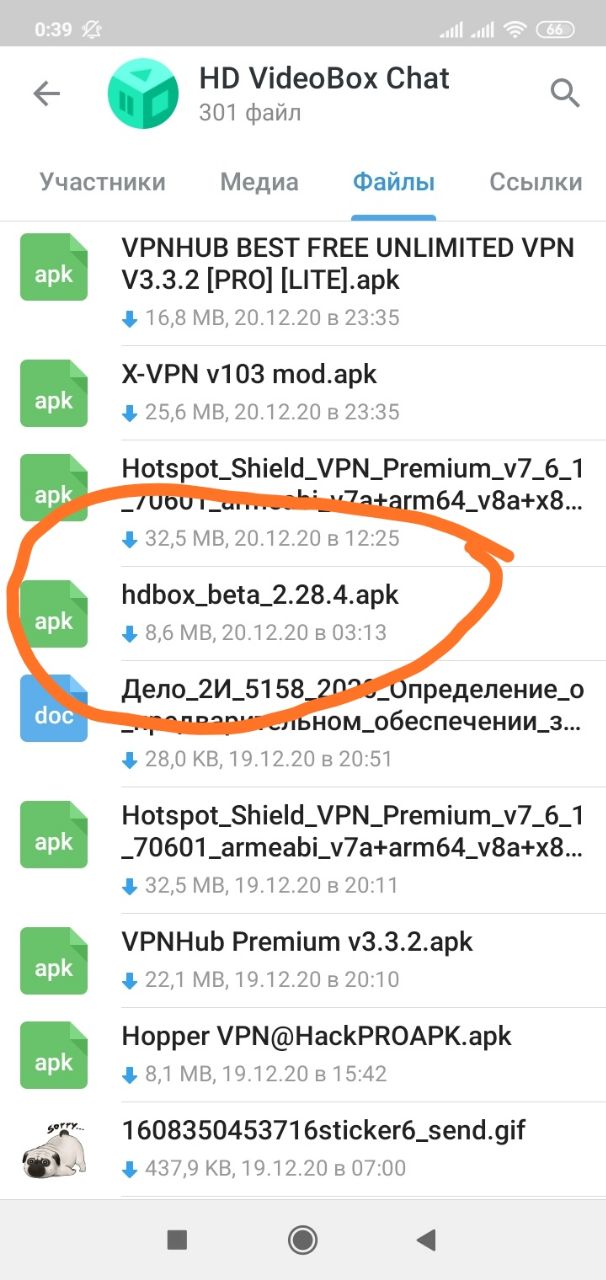Tap Android home circle button
The width and height of the screenshot is (606, 1280).
(x=302, y=1240)
